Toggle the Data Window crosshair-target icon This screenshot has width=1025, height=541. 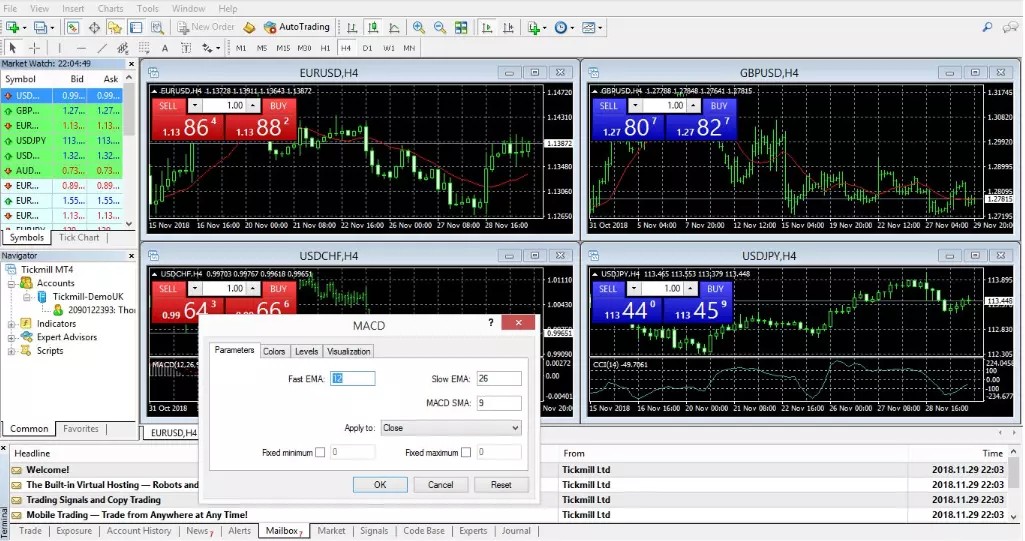(94, 27)
